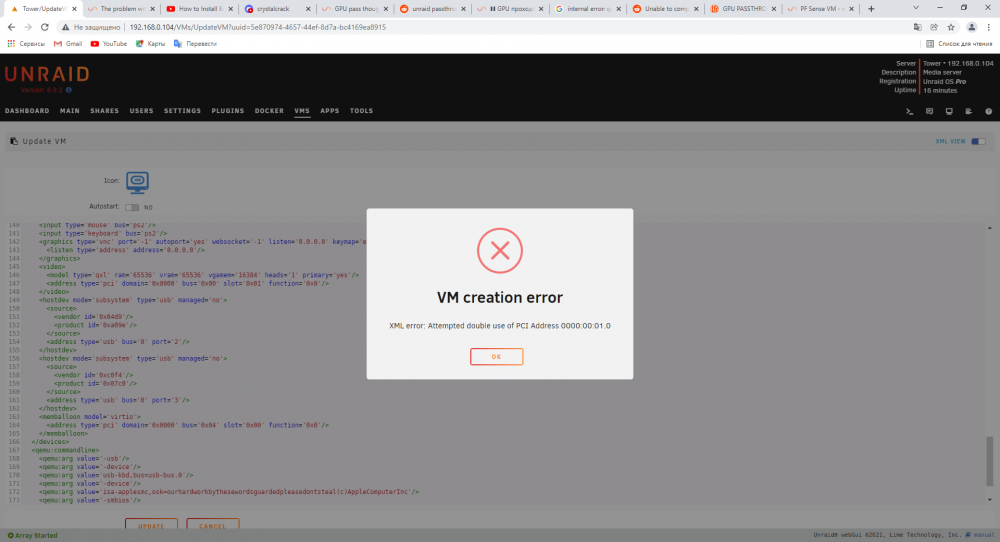Click the Update VM header icon
The height and width of the screenshot is (542, 1000).
[x=14, y=142]
